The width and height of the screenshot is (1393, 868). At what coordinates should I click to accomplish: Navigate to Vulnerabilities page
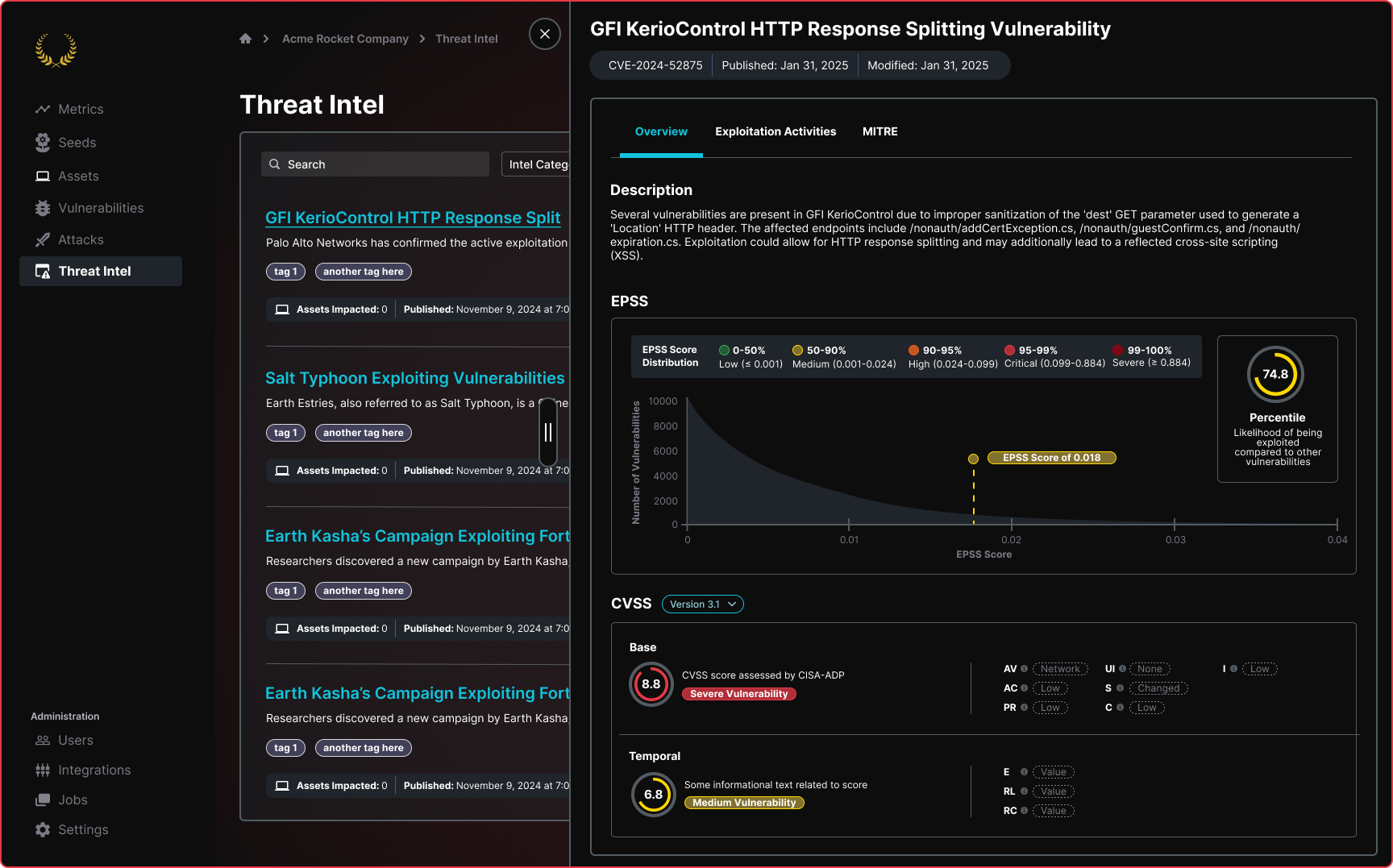tap(101, 208)
